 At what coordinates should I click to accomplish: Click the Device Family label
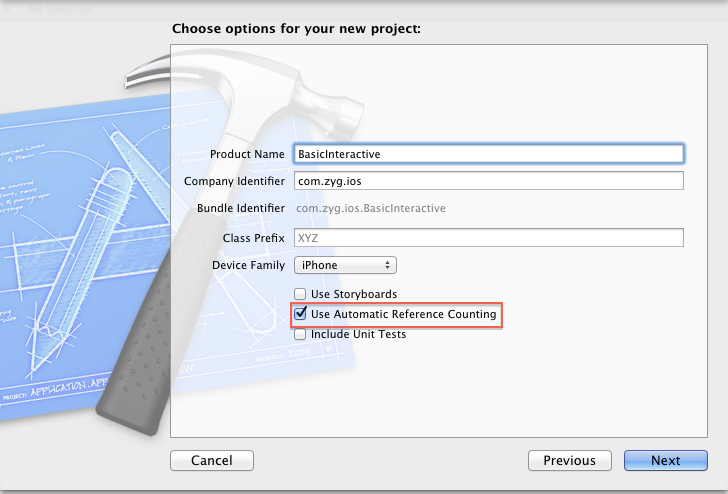pos(248,265)
